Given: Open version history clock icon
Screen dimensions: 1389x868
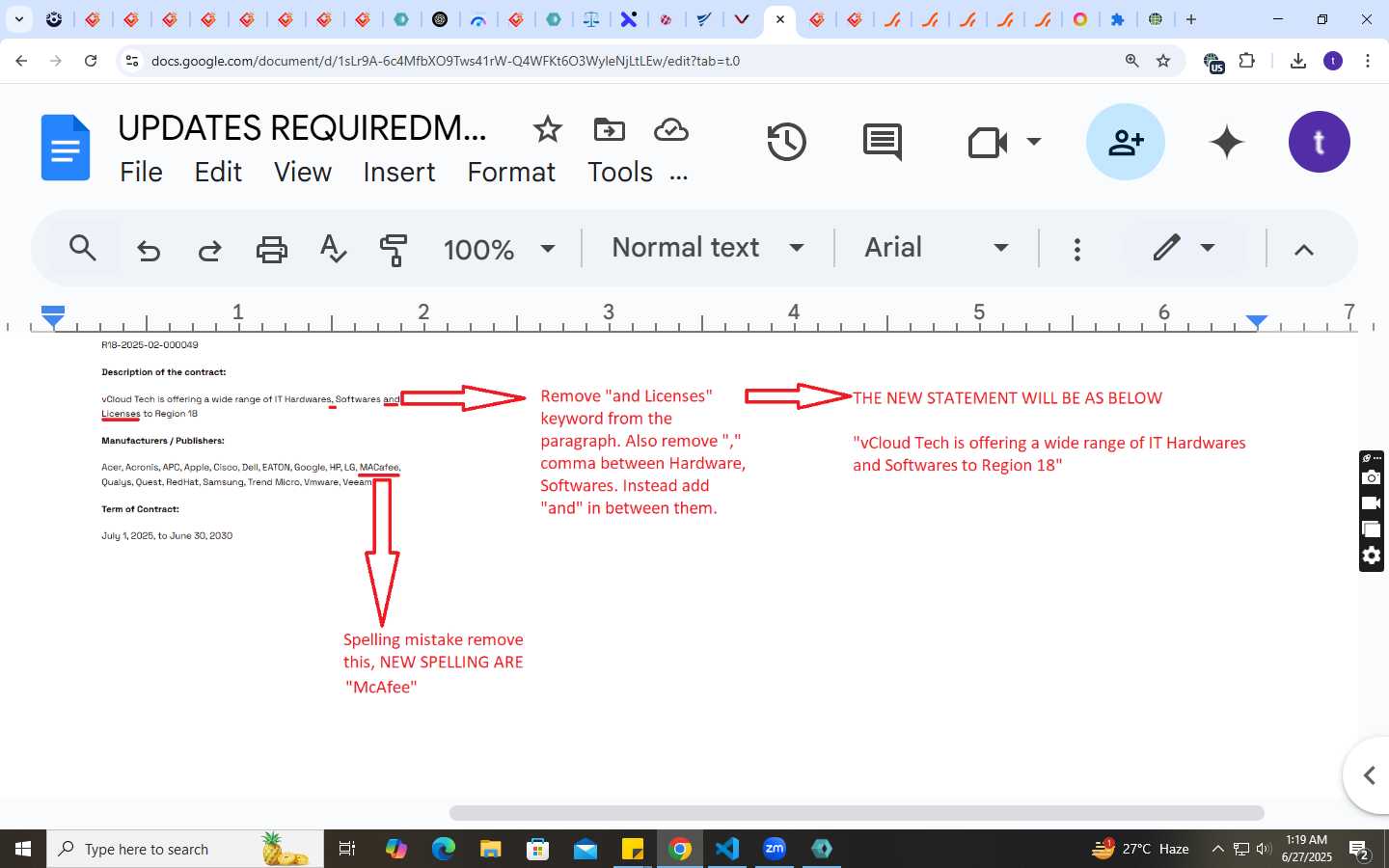Looking at the screenshot, I should point(786,142).
